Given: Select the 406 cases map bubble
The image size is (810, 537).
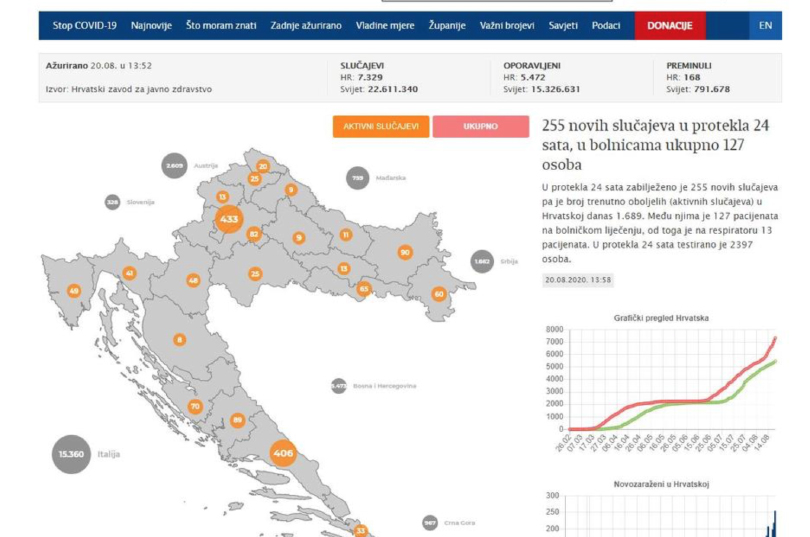Looking at the screenshot, I should (x=283, y=453).
